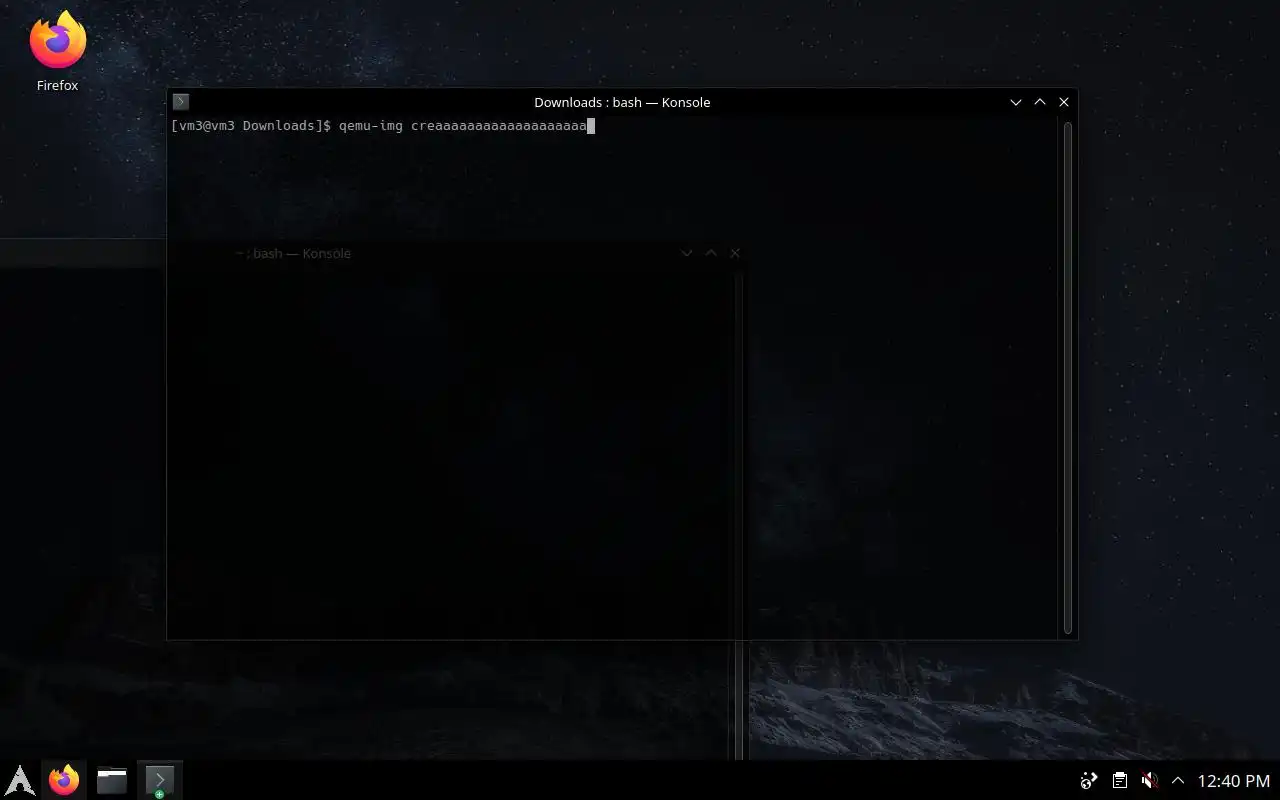This screenshot has width=1280, height=800.
Task: Expand the hidden system tray icons
Action: 1178,780
